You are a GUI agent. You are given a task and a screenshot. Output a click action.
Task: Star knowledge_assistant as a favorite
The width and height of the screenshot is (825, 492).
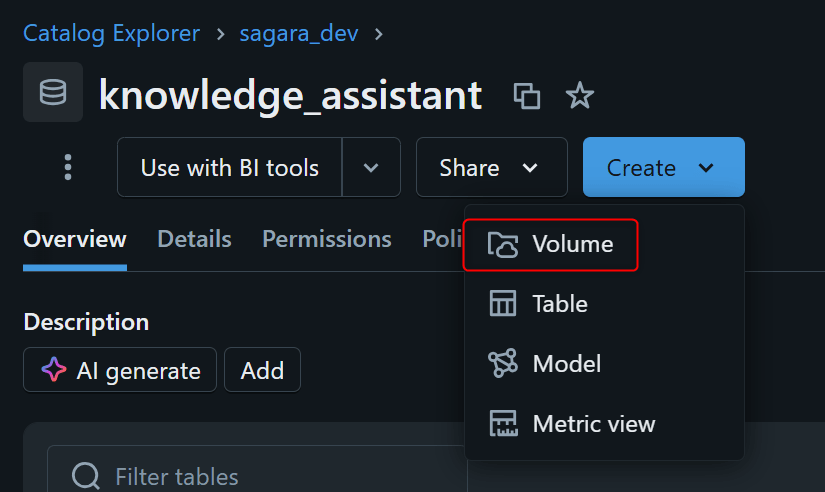click(x=580, y=96)
